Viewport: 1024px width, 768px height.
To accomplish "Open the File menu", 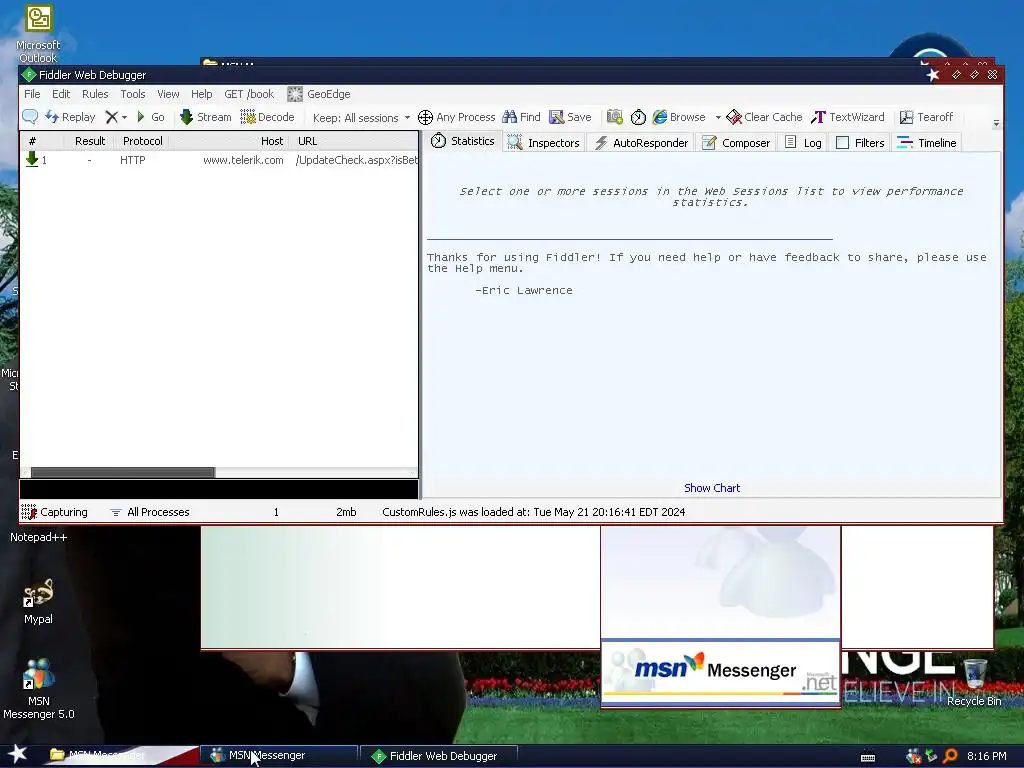I will tap(32, 94).
